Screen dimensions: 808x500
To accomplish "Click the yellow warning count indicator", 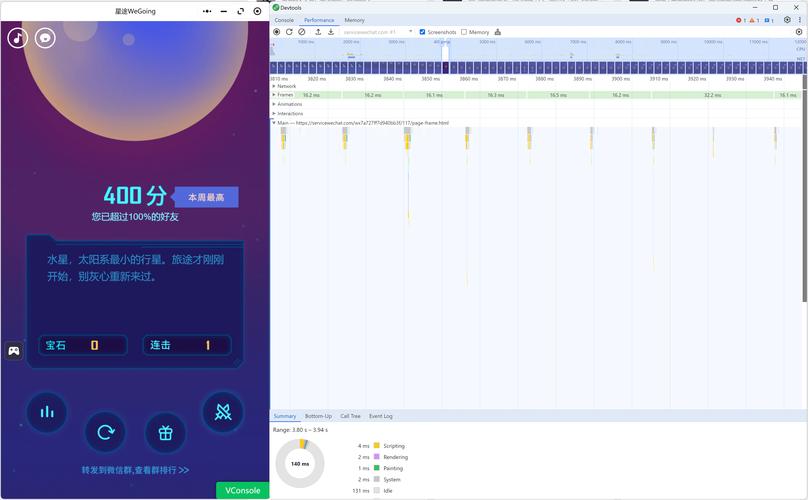I will (x=754, y=20).
